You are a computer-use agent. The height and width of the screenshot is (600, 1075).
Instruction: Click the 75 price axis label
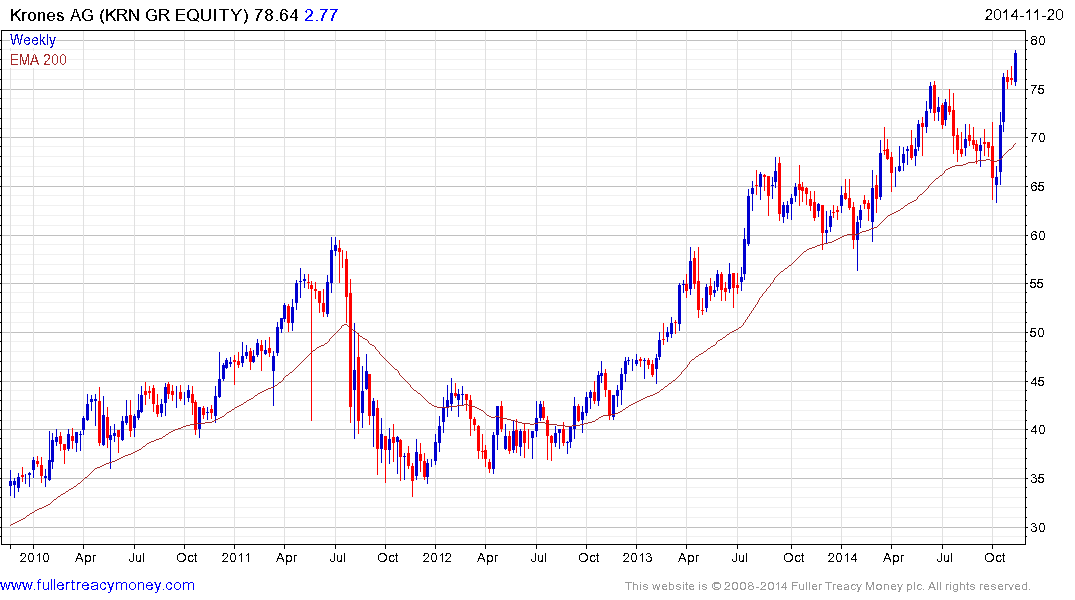[1038, 90]
